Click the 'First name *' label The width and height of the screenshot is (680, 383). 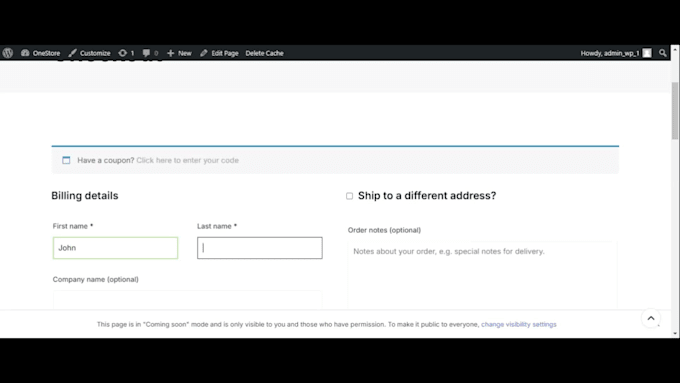click(x=73, y=226)
